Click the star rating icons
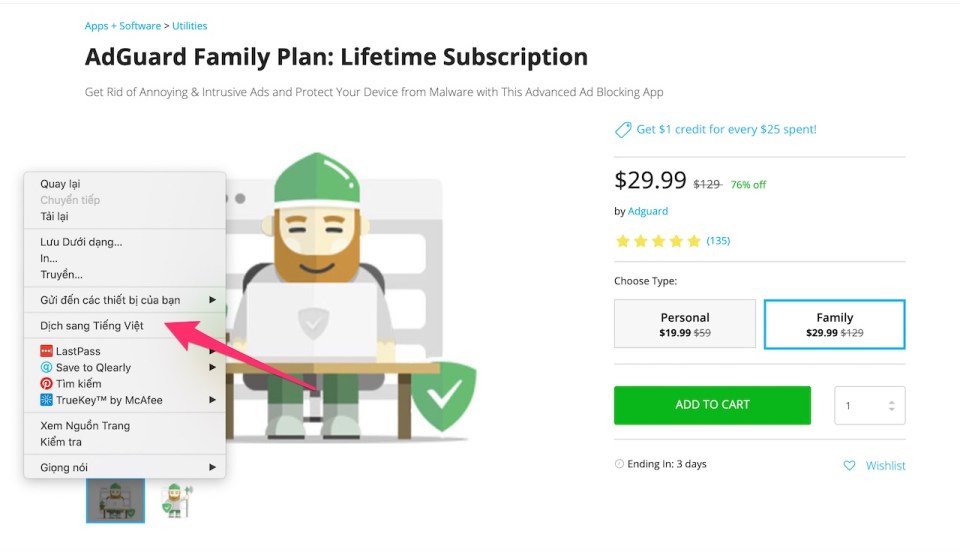960x552 pixels. point(658,241)
